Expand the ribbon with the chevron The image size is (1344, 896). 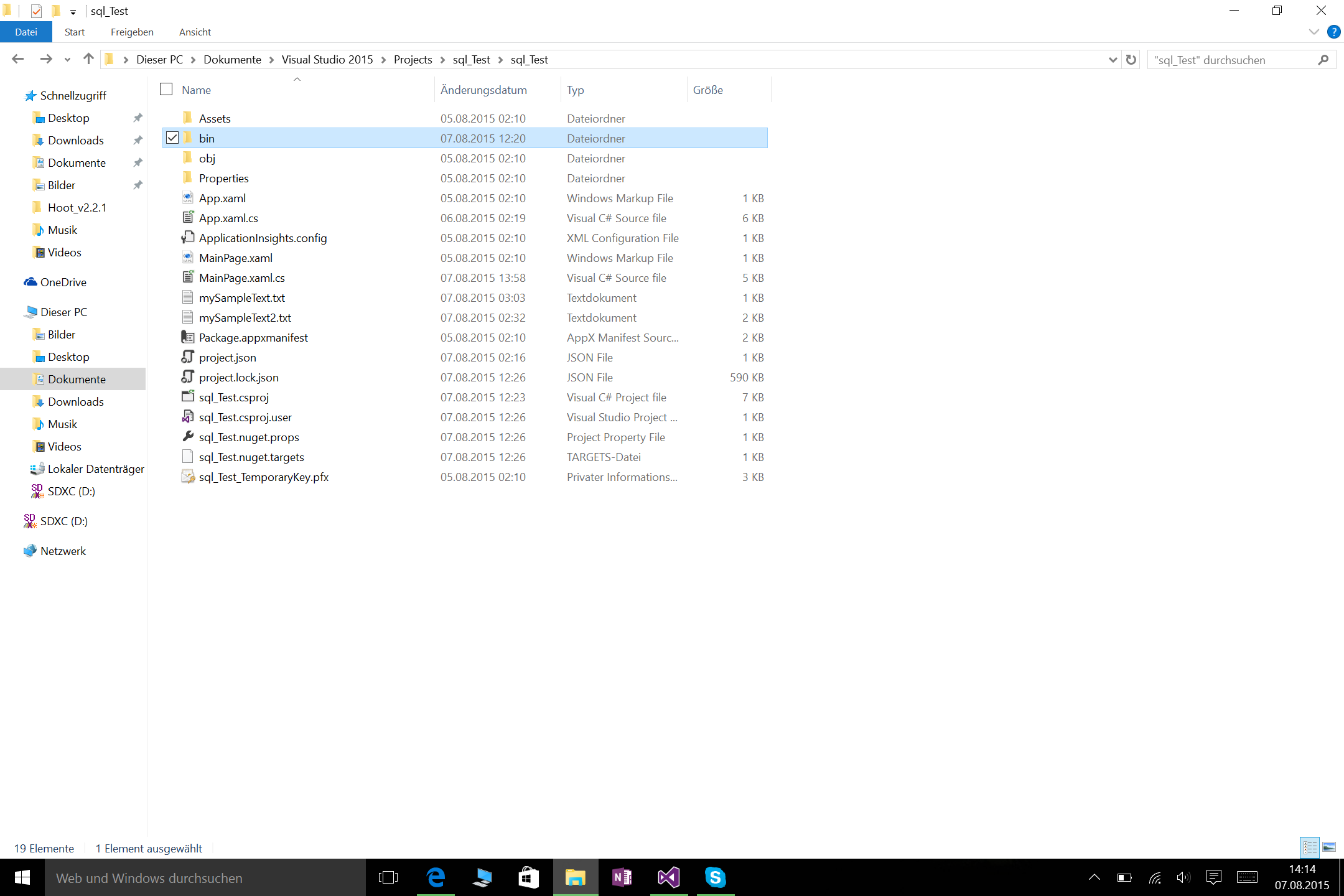click(x=1314, y=32)
